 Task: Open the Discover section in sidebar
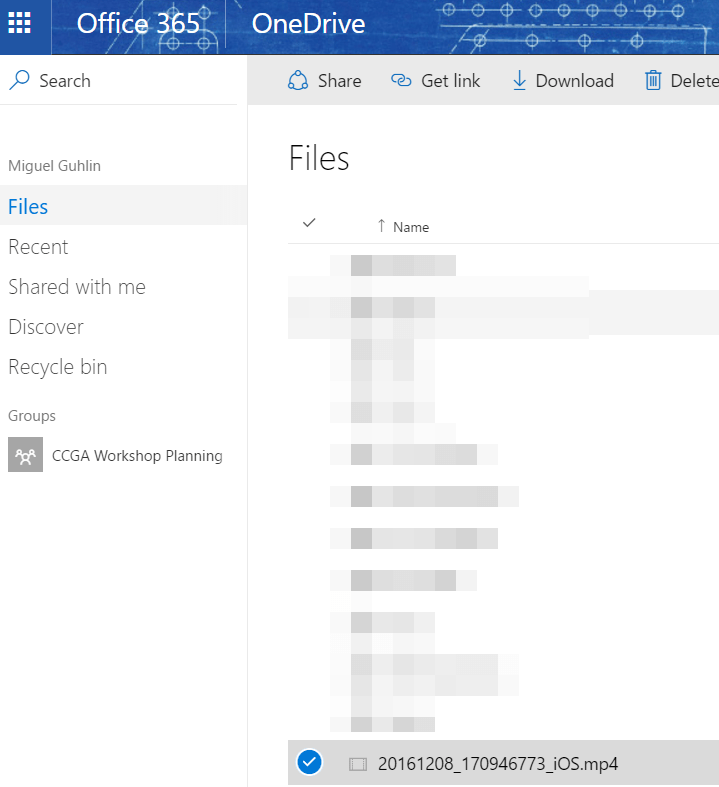pos(46,327)
